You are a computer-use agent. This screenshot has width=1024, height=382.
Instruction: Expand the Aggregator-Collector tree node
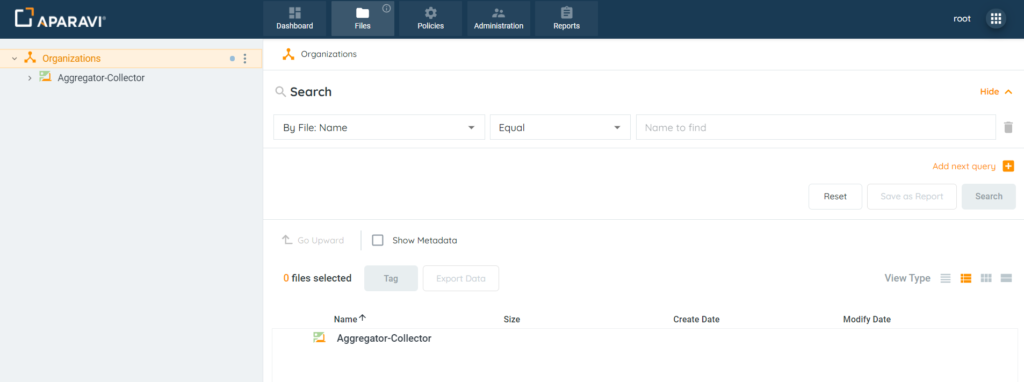(29, 78)
